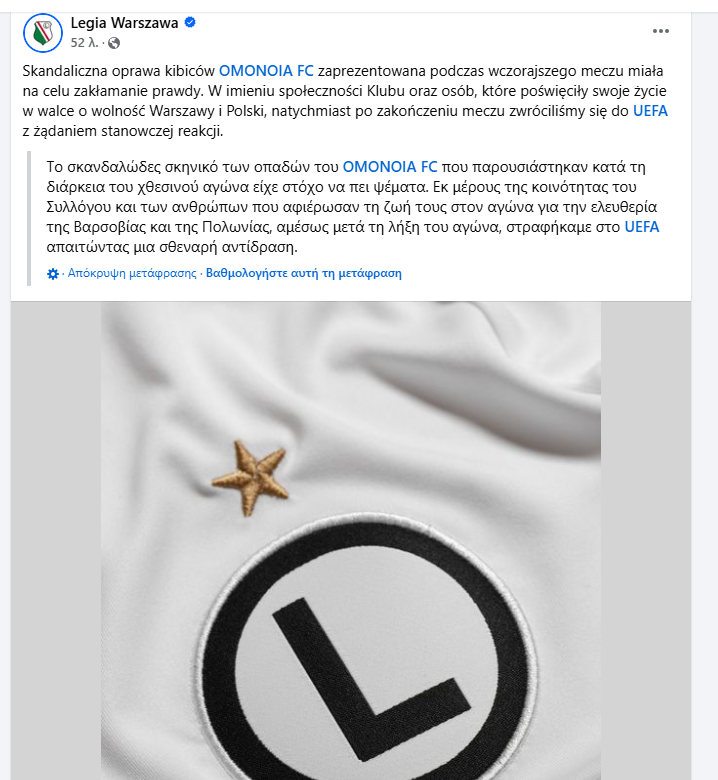
Task: Click the gray margin left of the image
Action: pyautogui.click(x=56, y=541)
